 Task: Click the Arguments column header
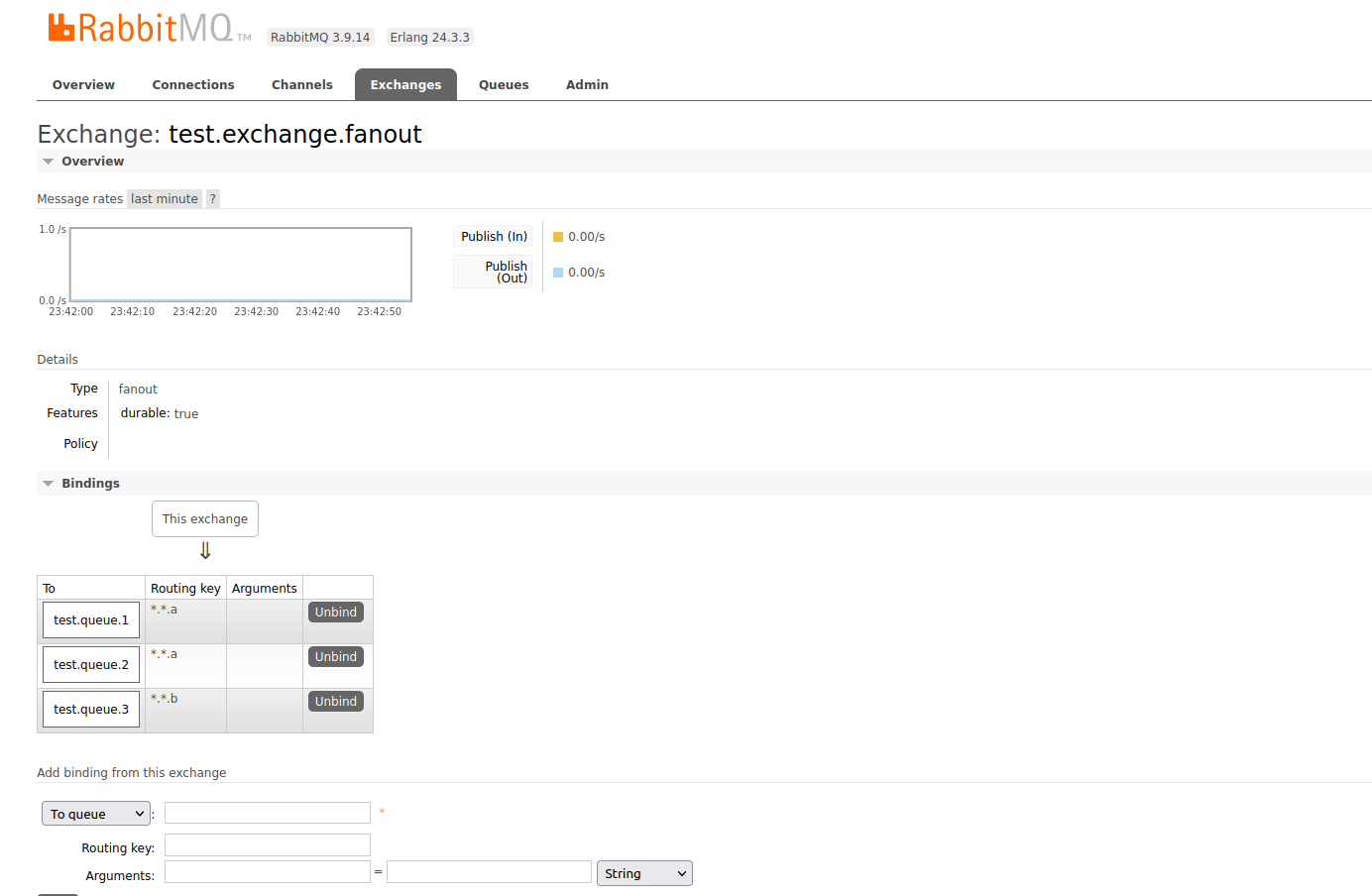265,589
